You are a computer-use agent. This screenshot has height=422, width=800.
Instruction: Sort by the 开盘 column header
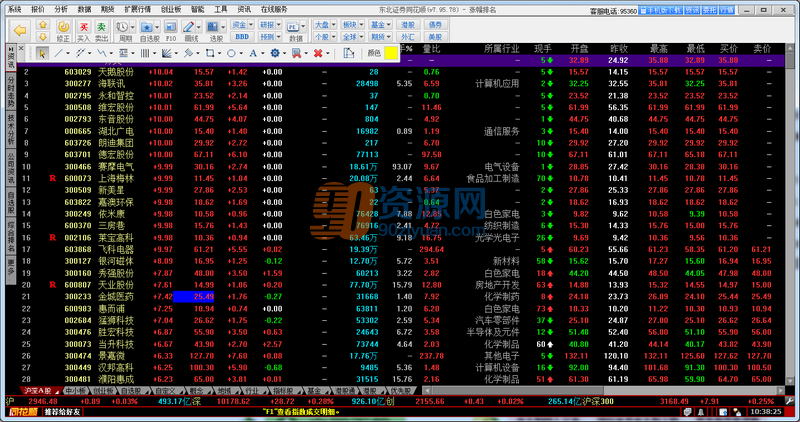[x=579, y=49]
